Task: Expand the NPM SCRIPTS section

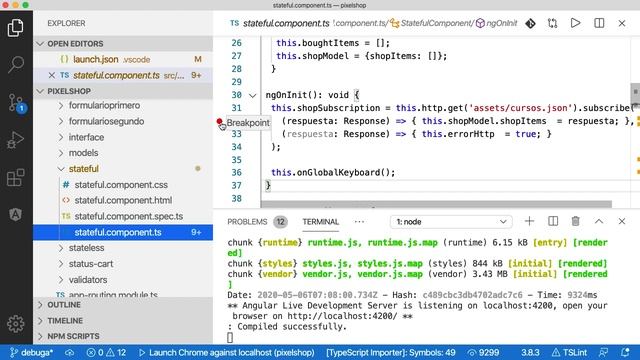Action: click(x=122, y=336)
